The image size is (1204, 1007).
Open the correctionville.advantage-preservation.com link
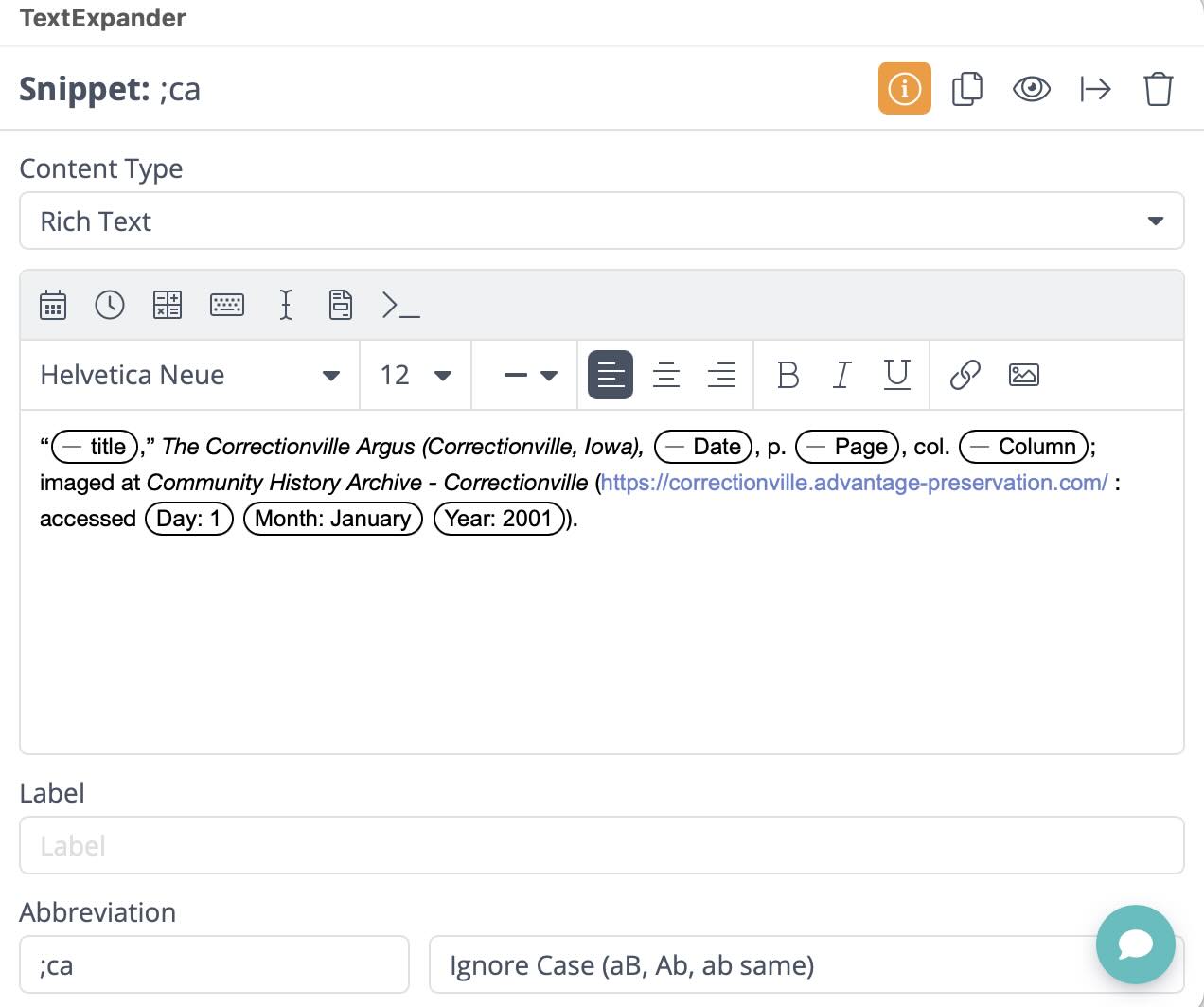click(x=854, y=483)
